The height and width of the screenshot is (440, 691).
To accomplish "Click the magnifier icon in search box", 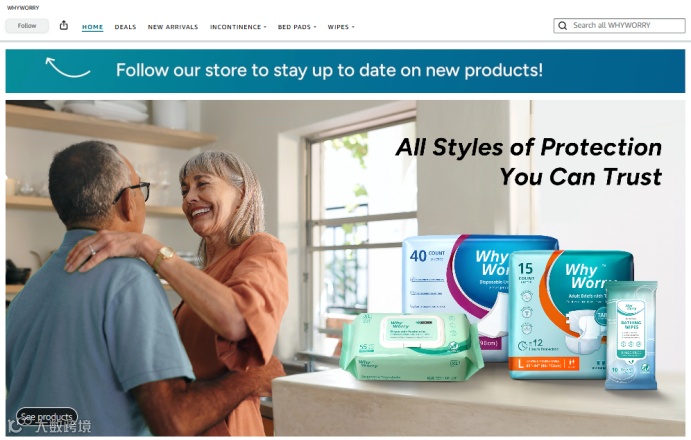I will [x=563, y=26].
